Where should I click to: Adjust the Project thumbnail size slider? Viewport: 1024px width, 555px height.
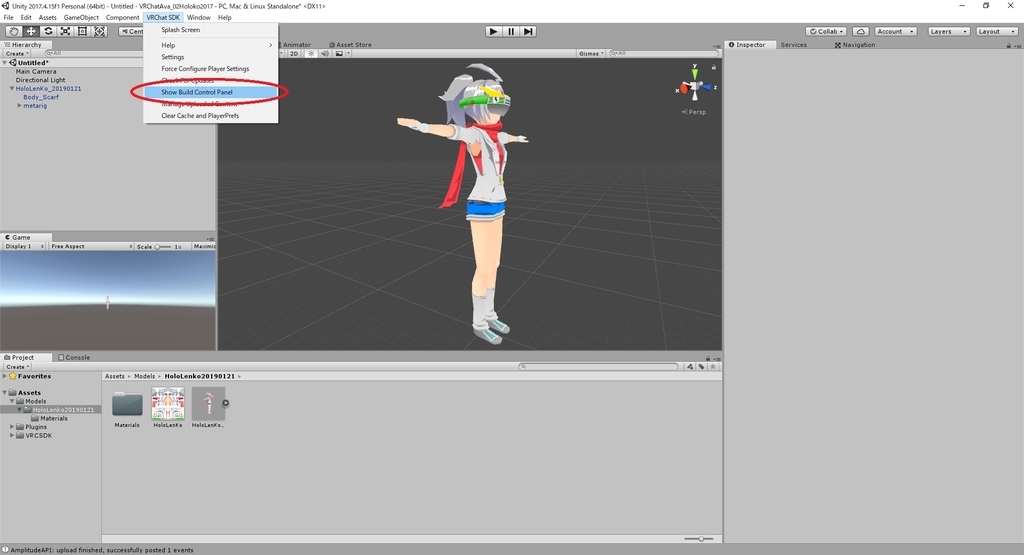click(698, 539)
